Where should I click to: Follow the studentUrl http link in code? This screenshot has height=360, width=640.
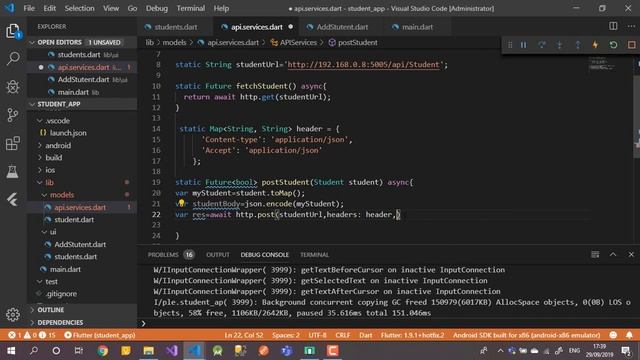click(x=364, y=64)
